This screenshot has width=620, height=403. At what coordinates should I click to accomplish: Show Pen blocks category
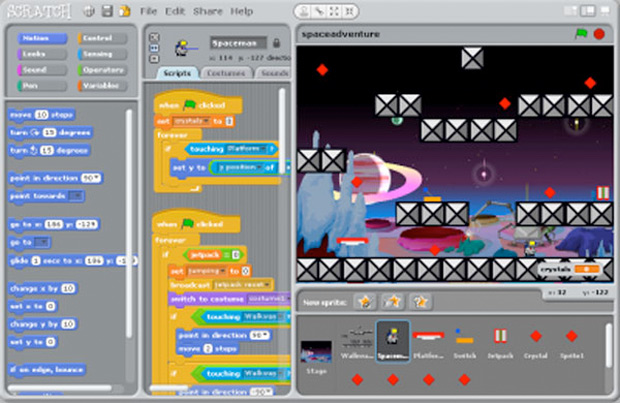pos(42,86)
